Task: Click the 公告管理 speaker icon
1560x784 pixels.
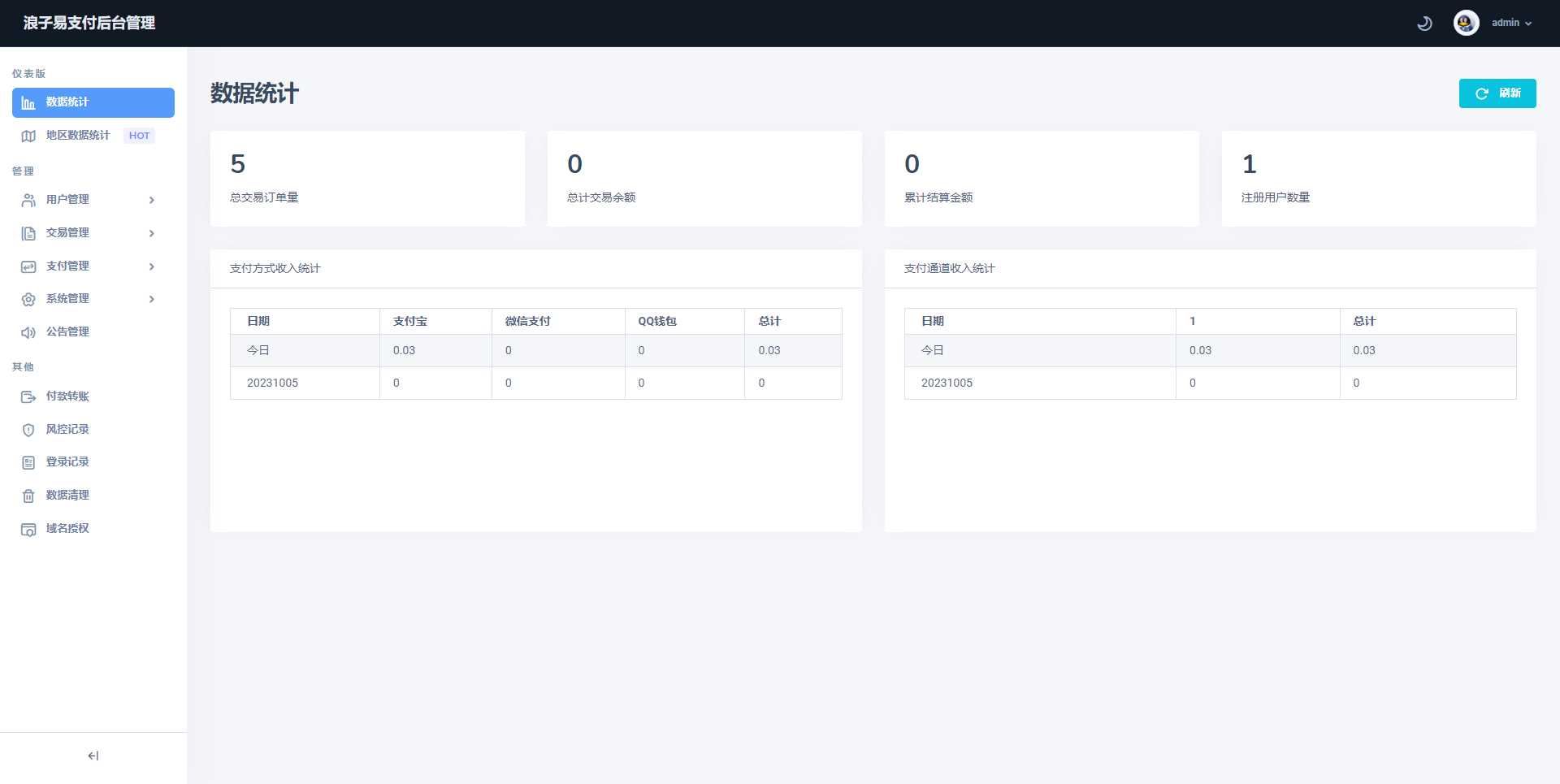Action: click(28, 332)
